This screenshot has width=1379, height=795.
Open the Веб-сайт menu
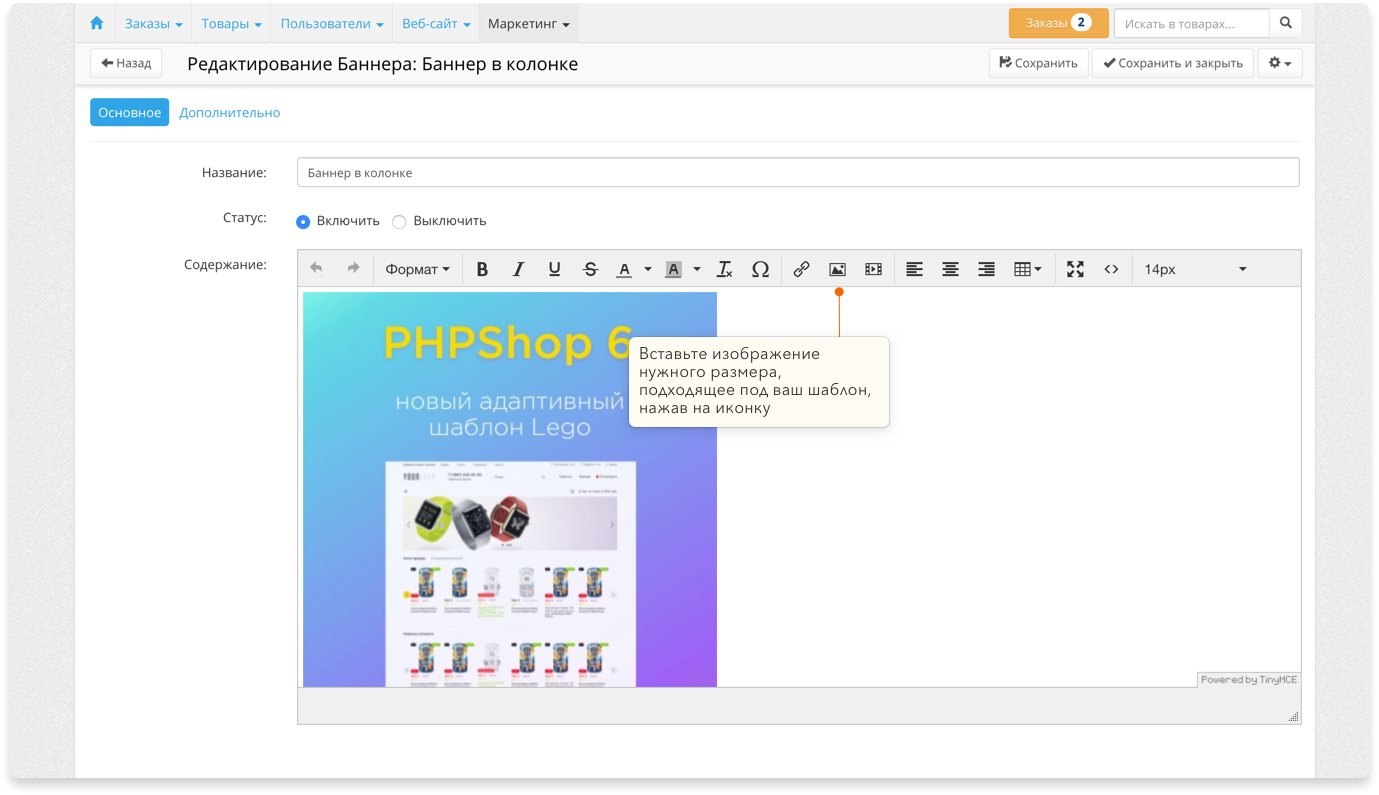coord(436,23)
